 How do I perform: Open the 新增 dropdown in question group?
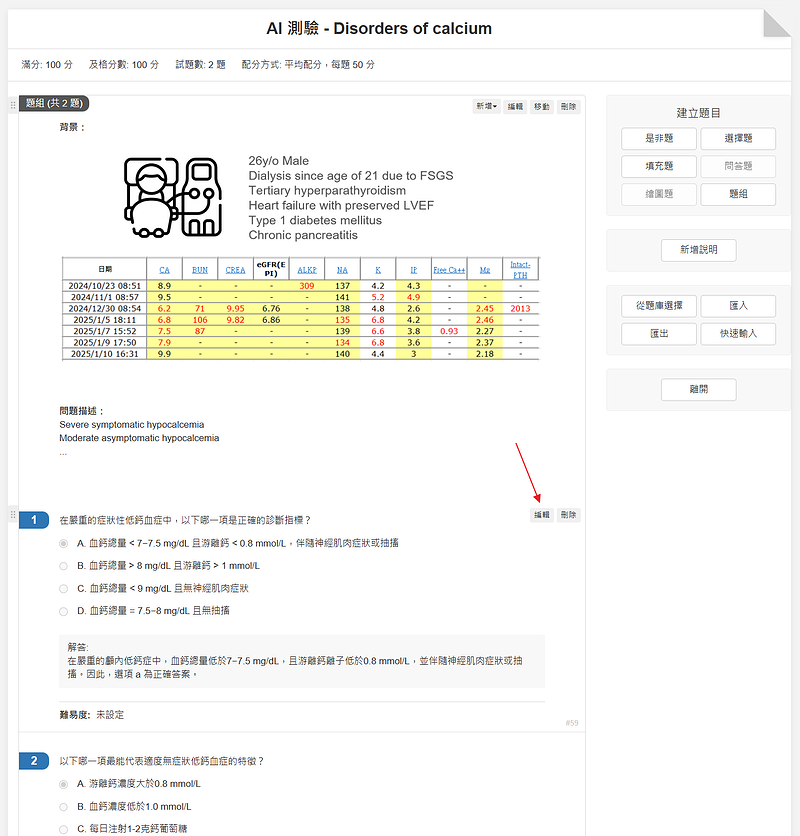point(486,106)
